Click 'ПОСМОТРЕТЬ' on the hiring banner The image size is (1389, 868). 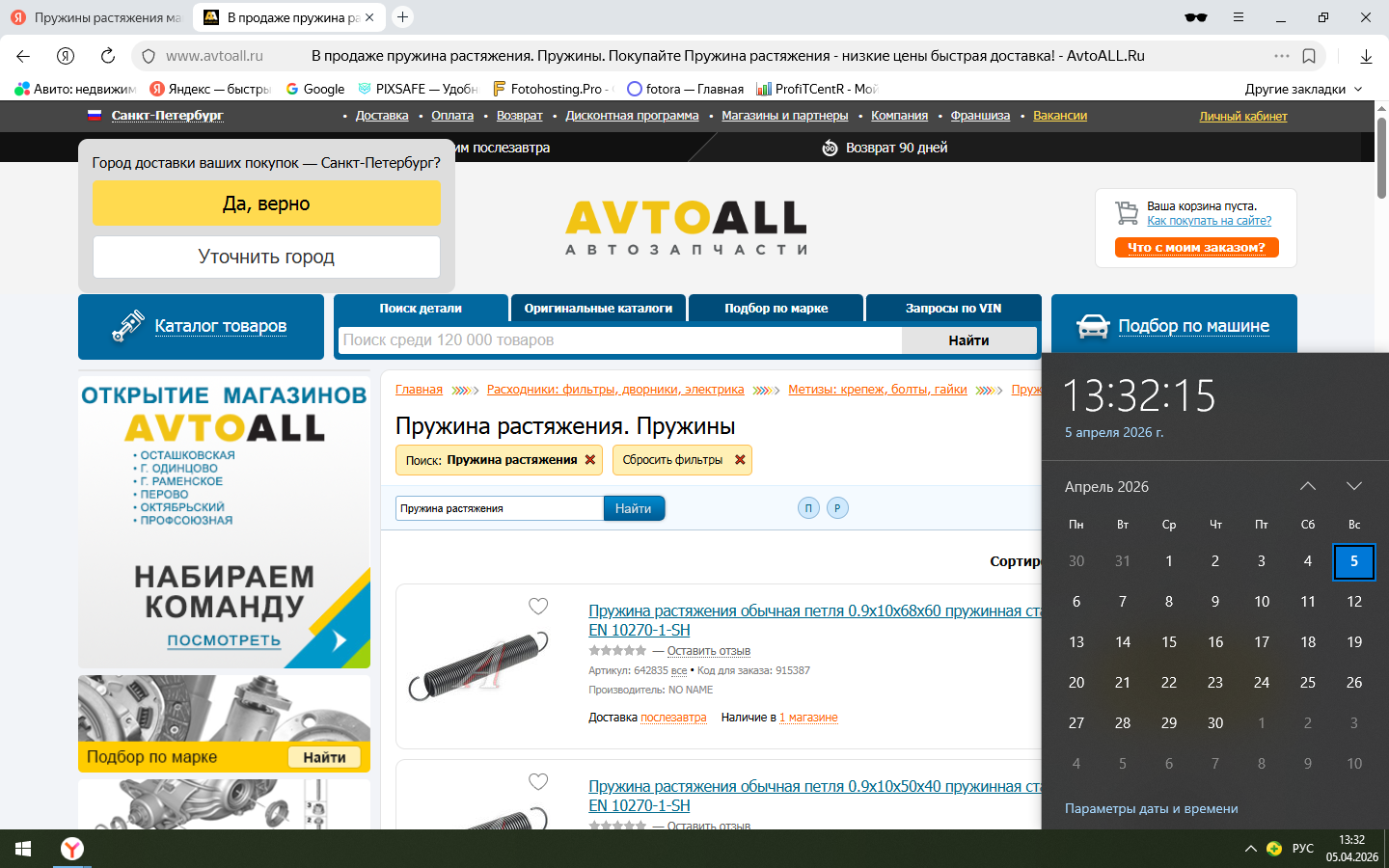click(x=224, y=640)
